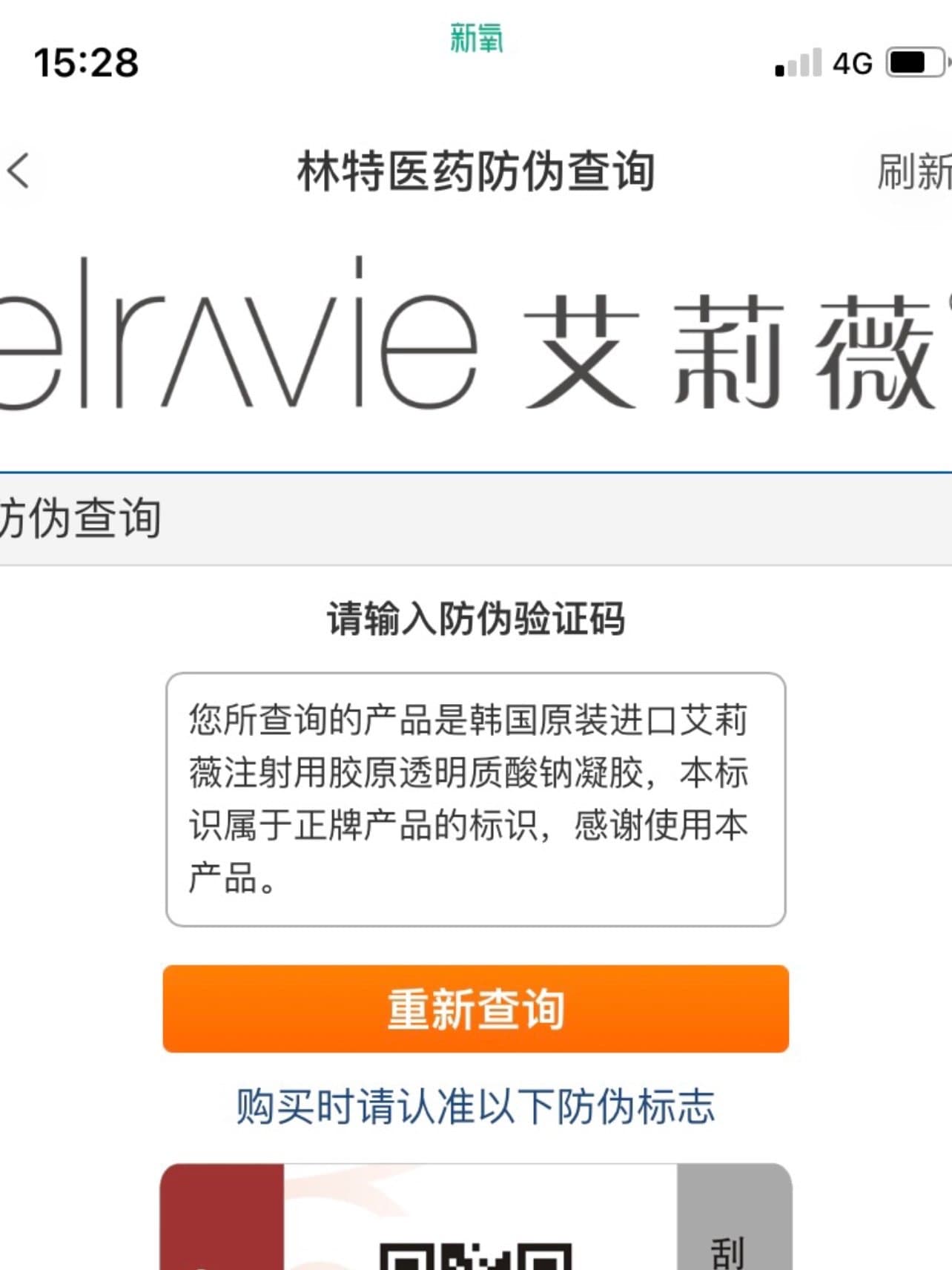Tap the 林特医药防伪查询 page title
The width and height of the screenshot is (952, 1270).
click(x=475, y=171)
